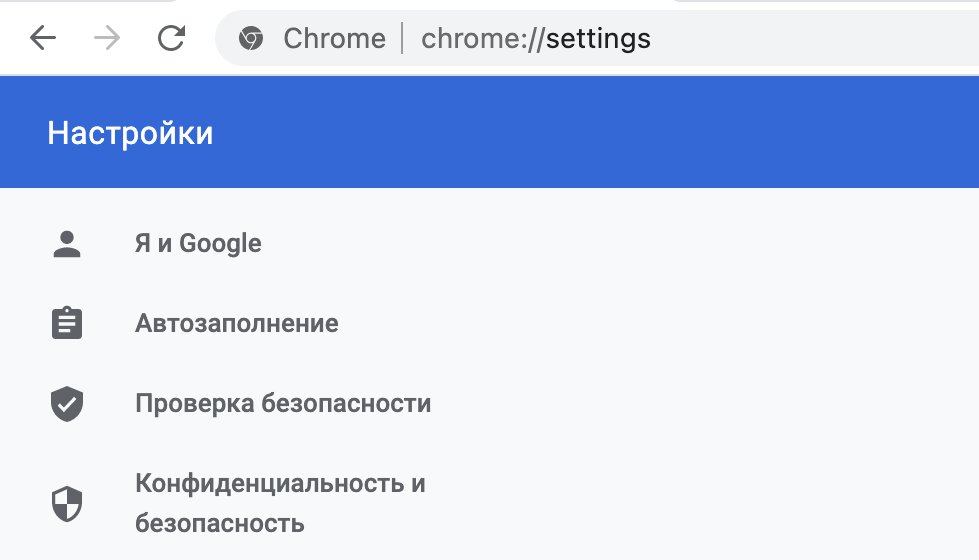Image resolution: width=979 pixels, height=560 pixels.
Task: Select Проверка безопасности in the sidebar
Action: (283, 404)
